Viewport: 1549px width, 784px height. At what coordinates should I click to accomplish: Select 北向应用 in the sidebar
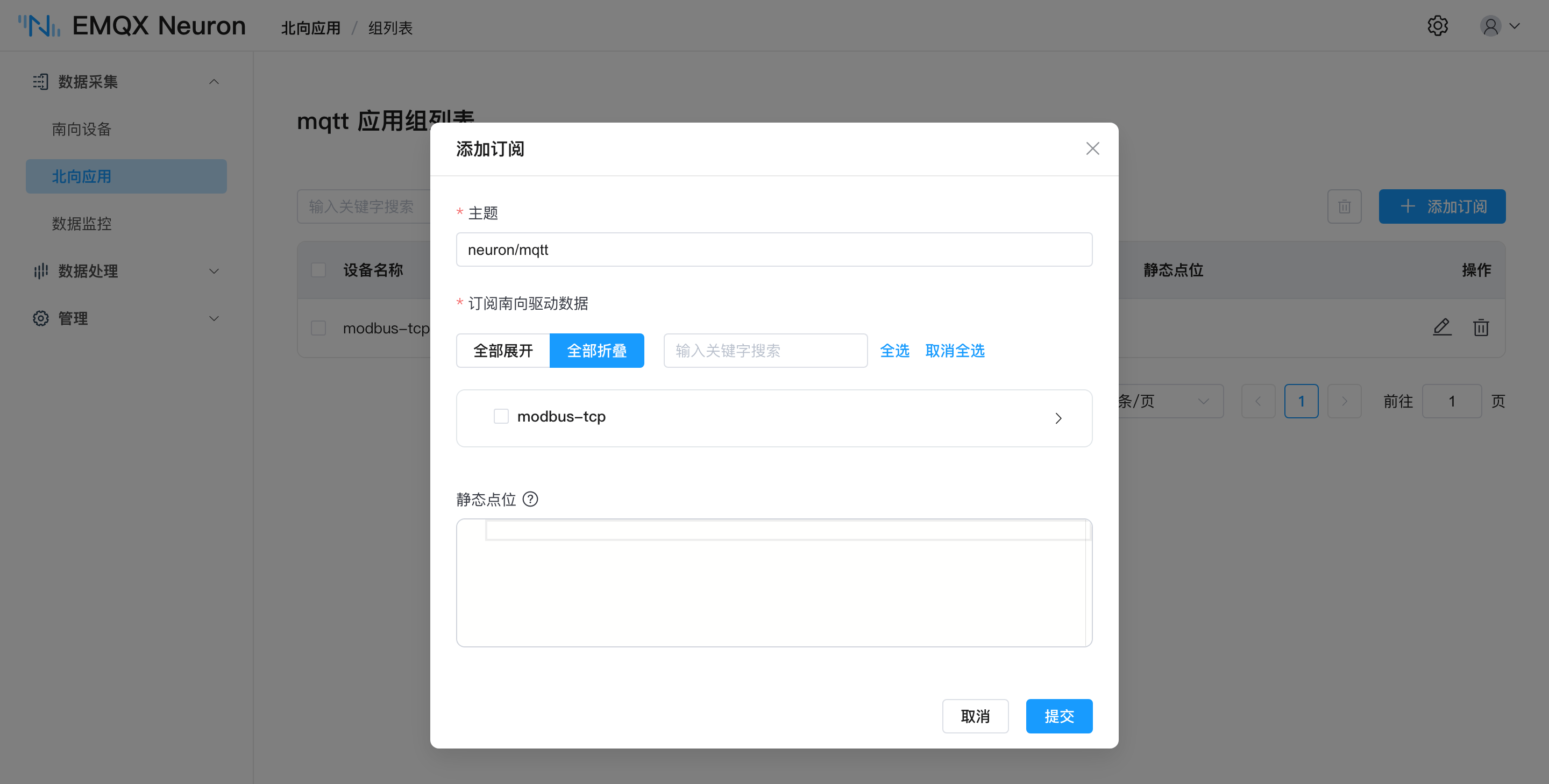(126, 176)
